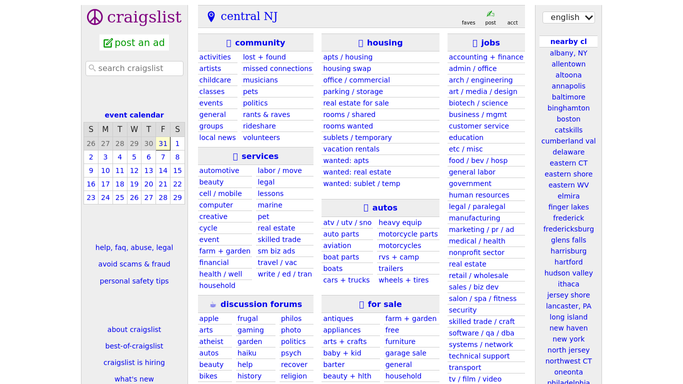Click the services section heading

point(260,156)
